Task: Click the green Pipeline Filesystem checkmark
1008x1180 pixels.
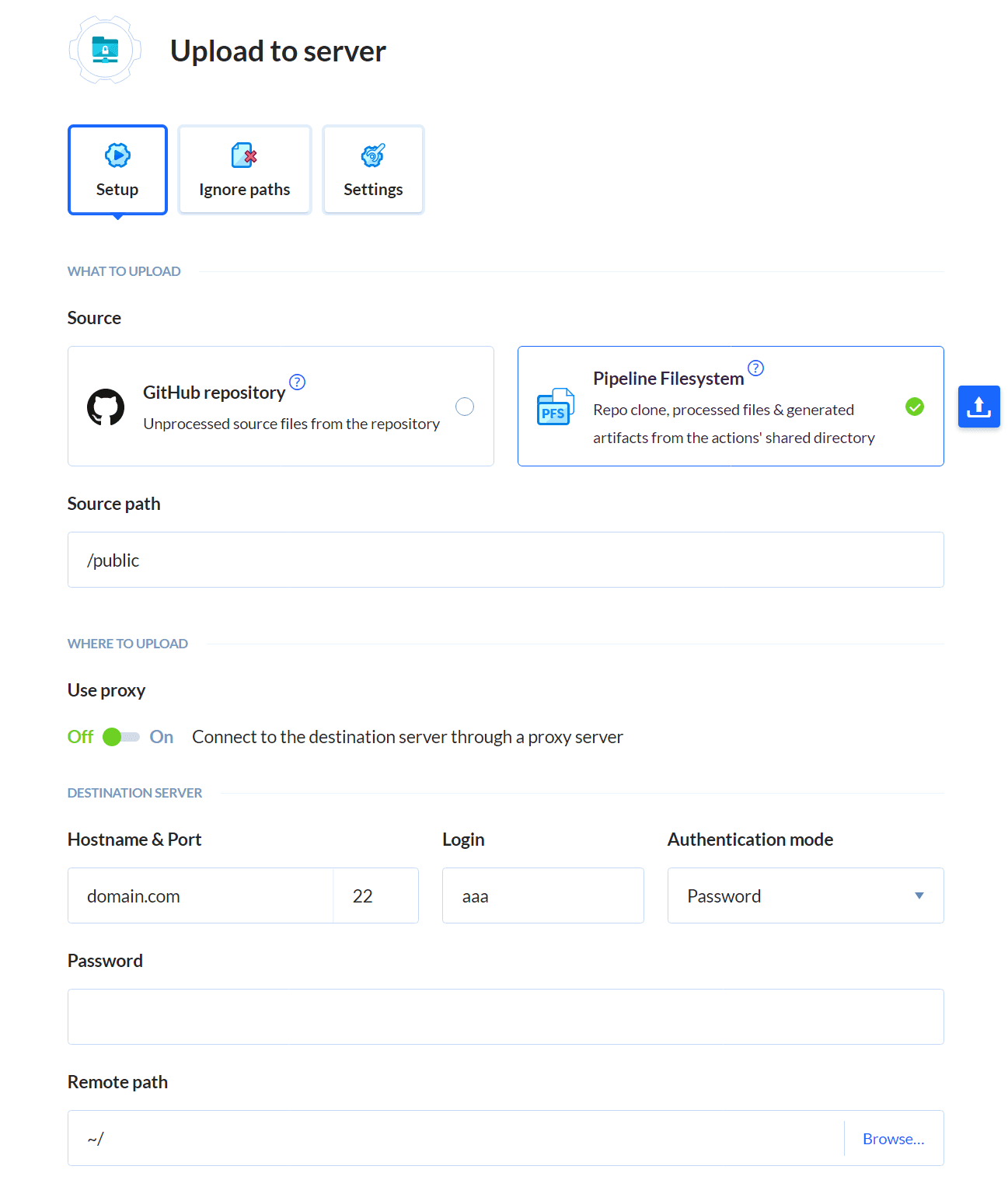Action: (915, 407)
